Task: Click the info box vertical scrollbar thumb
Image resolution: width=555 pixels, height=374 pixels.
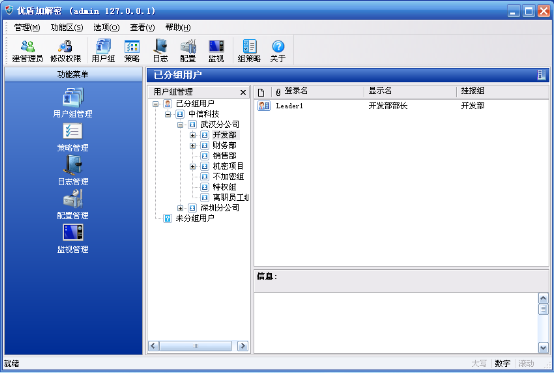Action: pos(543,309)
